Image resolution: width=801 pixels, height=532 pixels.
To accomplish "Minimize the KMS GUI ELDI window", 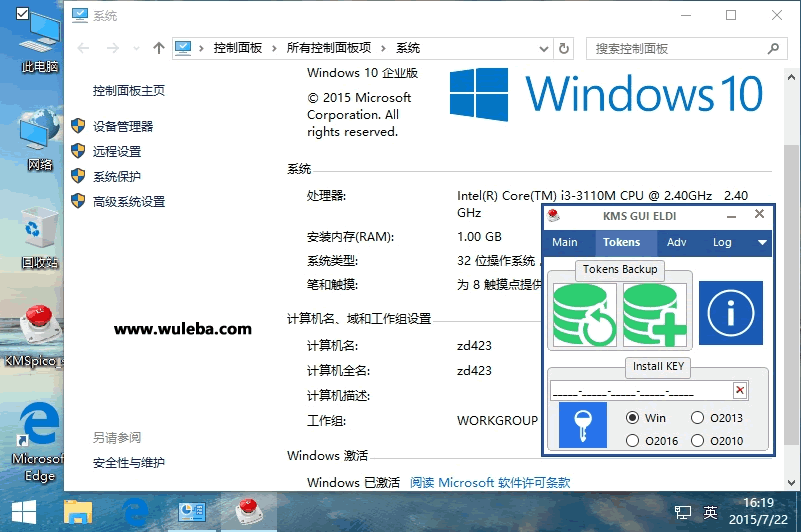I will (732, 216).
